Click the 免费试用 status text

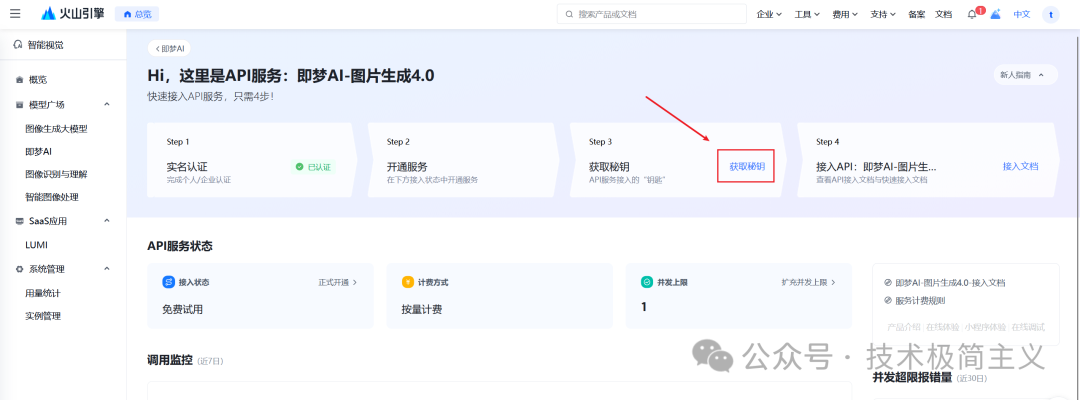coord(183,309)
